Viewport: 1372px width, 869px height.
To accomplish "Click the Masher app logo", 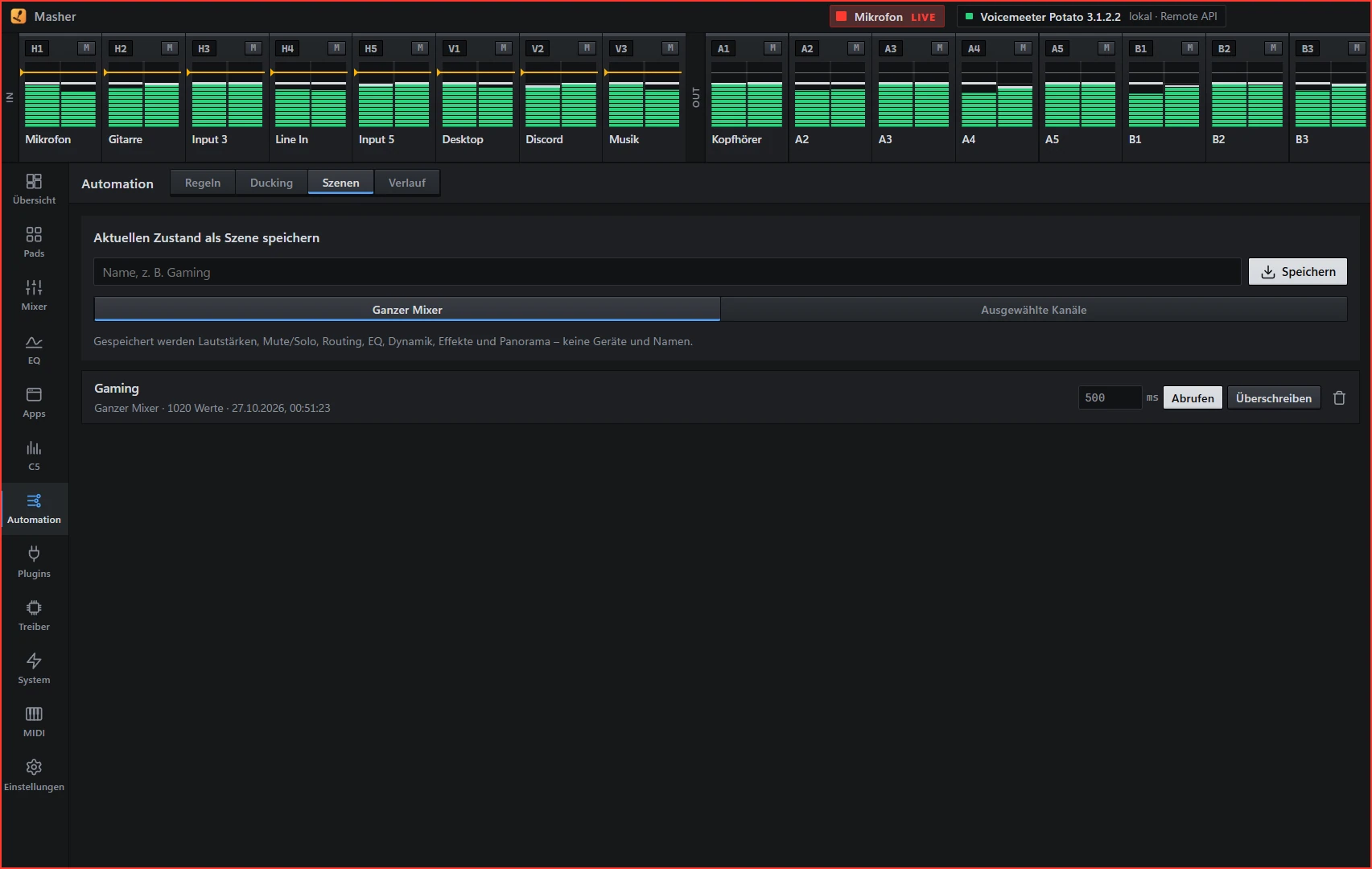I will point(18,16).
